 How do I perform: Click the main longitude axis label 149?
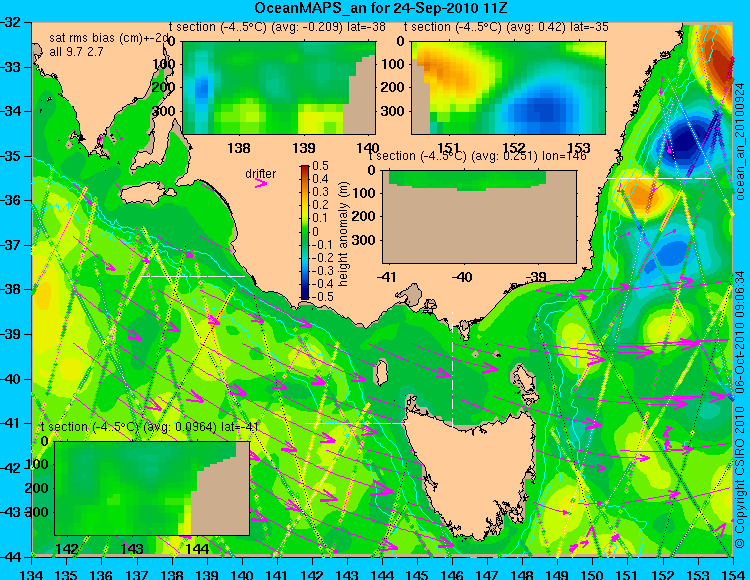(558, 574)
